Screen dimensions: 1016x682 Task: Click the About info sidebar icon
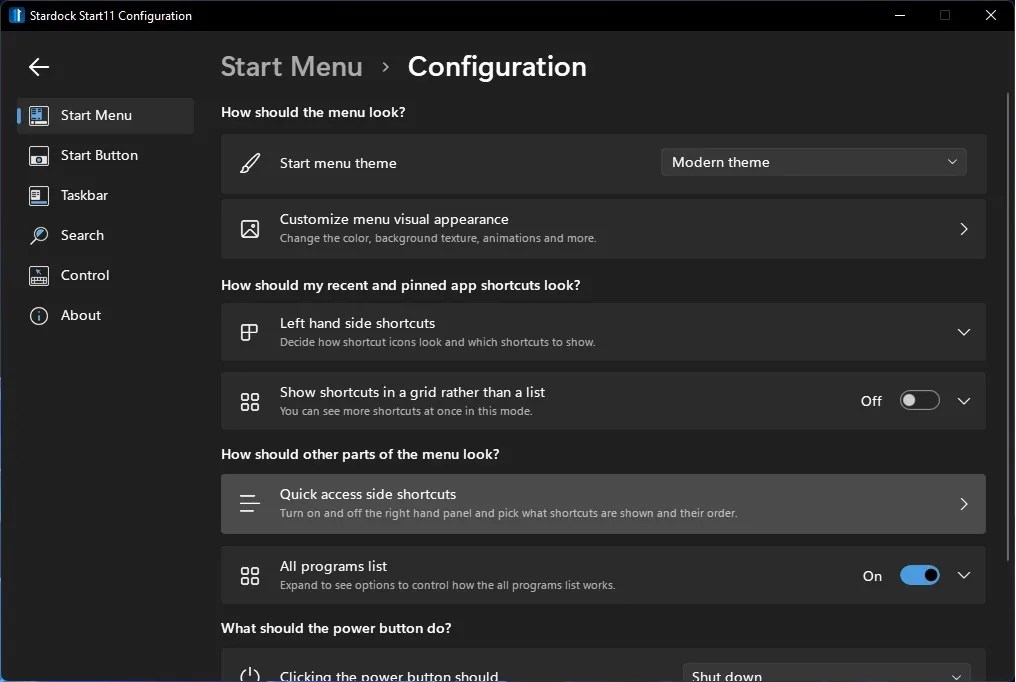coord(39,316)
